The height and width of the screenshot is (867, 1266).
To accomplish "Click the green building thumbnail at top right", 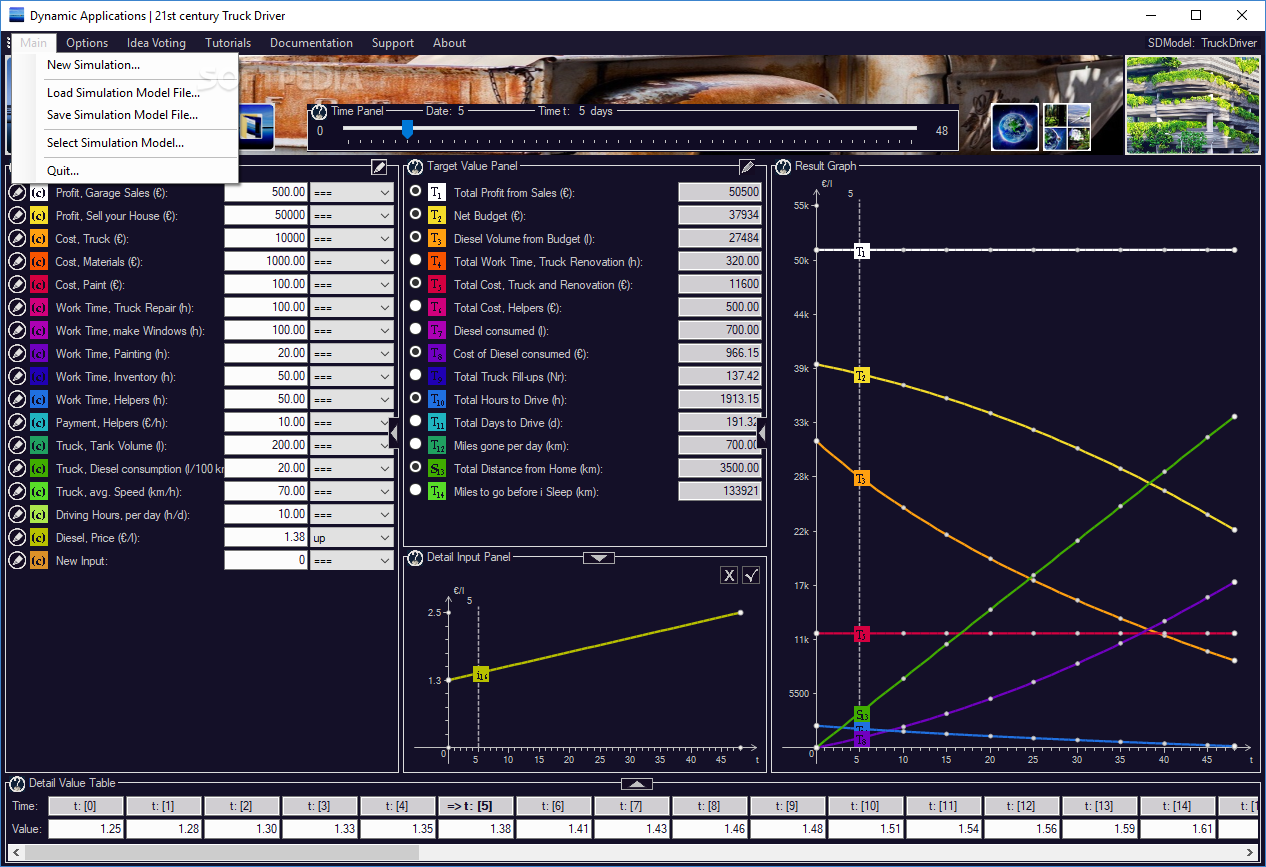I will tap(1192, 105).
